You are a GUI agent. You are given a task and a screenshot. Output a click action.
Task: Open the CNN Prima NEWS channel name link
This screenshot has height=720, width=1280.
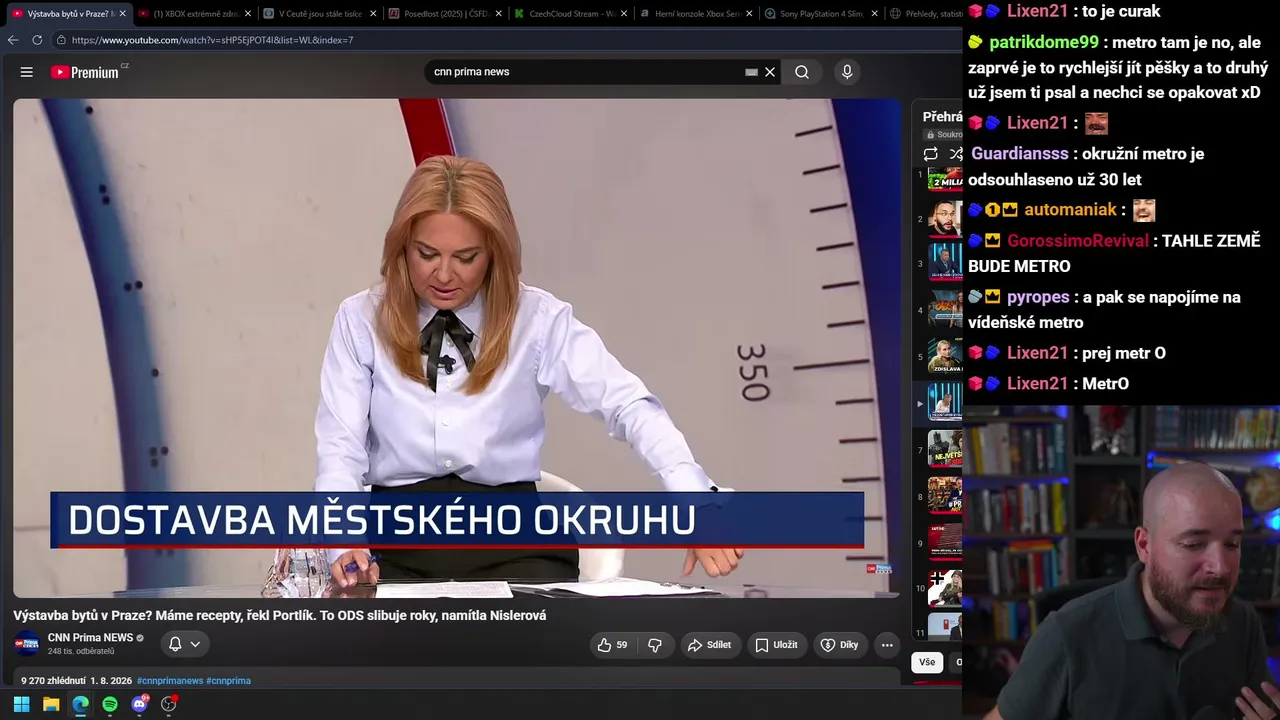click(90, 638)
